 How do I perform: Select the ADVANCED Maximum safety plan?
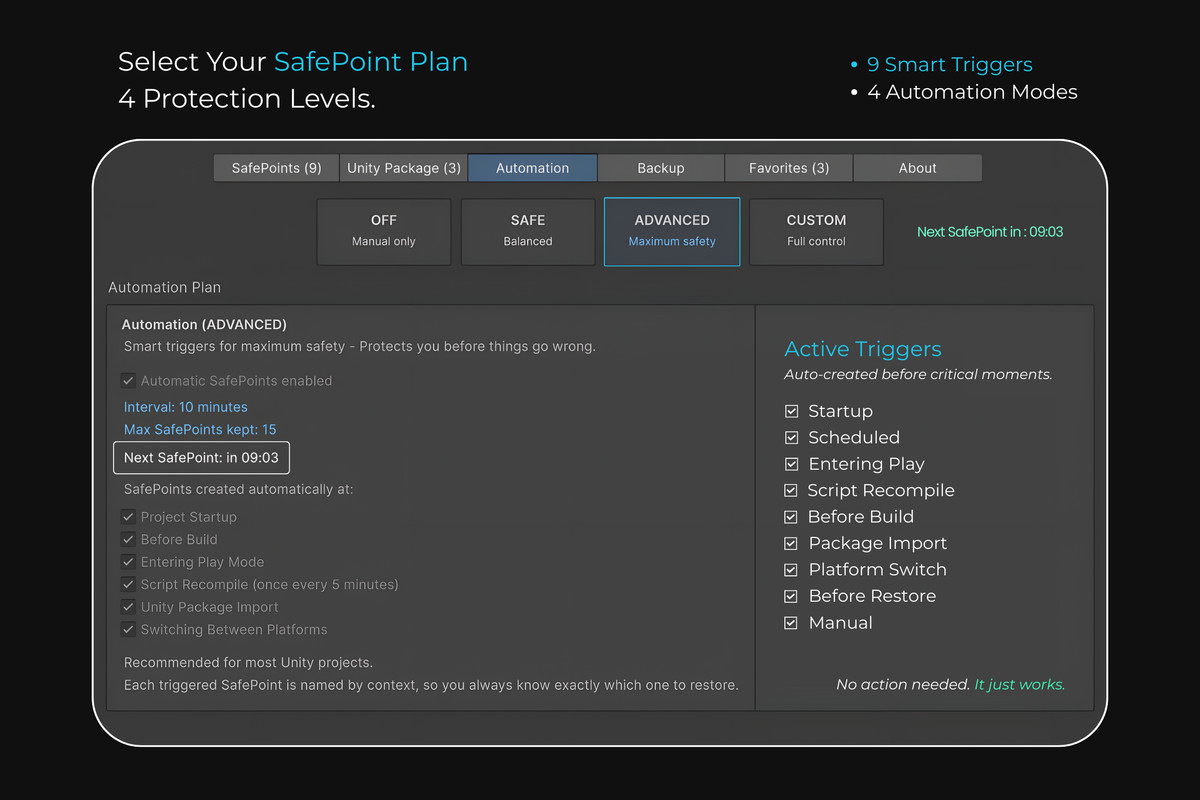coord(672,231)
